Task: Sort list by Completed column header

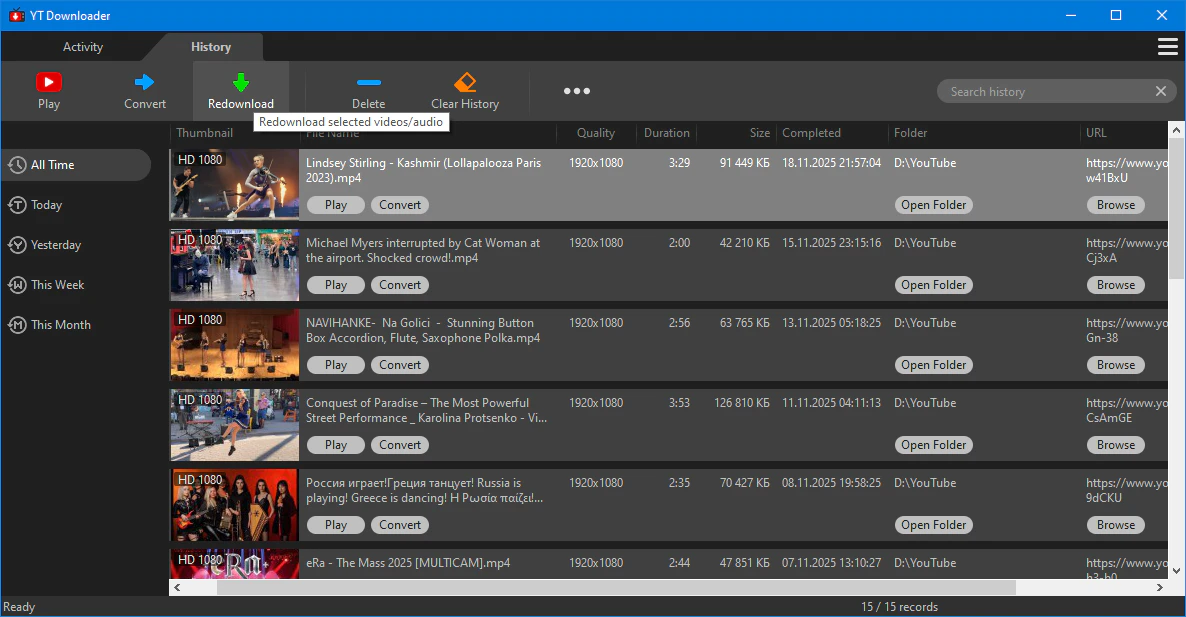Action: click(811, 133)
